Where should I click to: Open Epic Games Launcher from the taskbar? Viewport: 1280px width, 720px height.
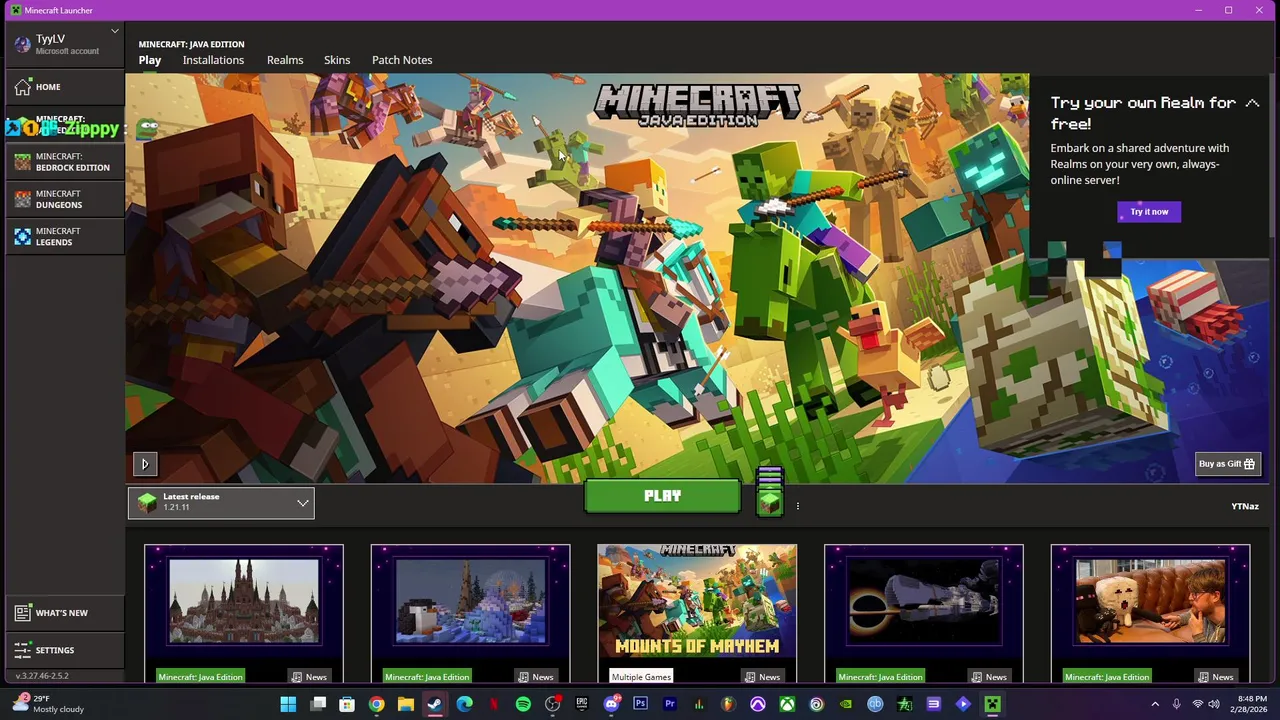pyautogui.click(x=582, y=704)
